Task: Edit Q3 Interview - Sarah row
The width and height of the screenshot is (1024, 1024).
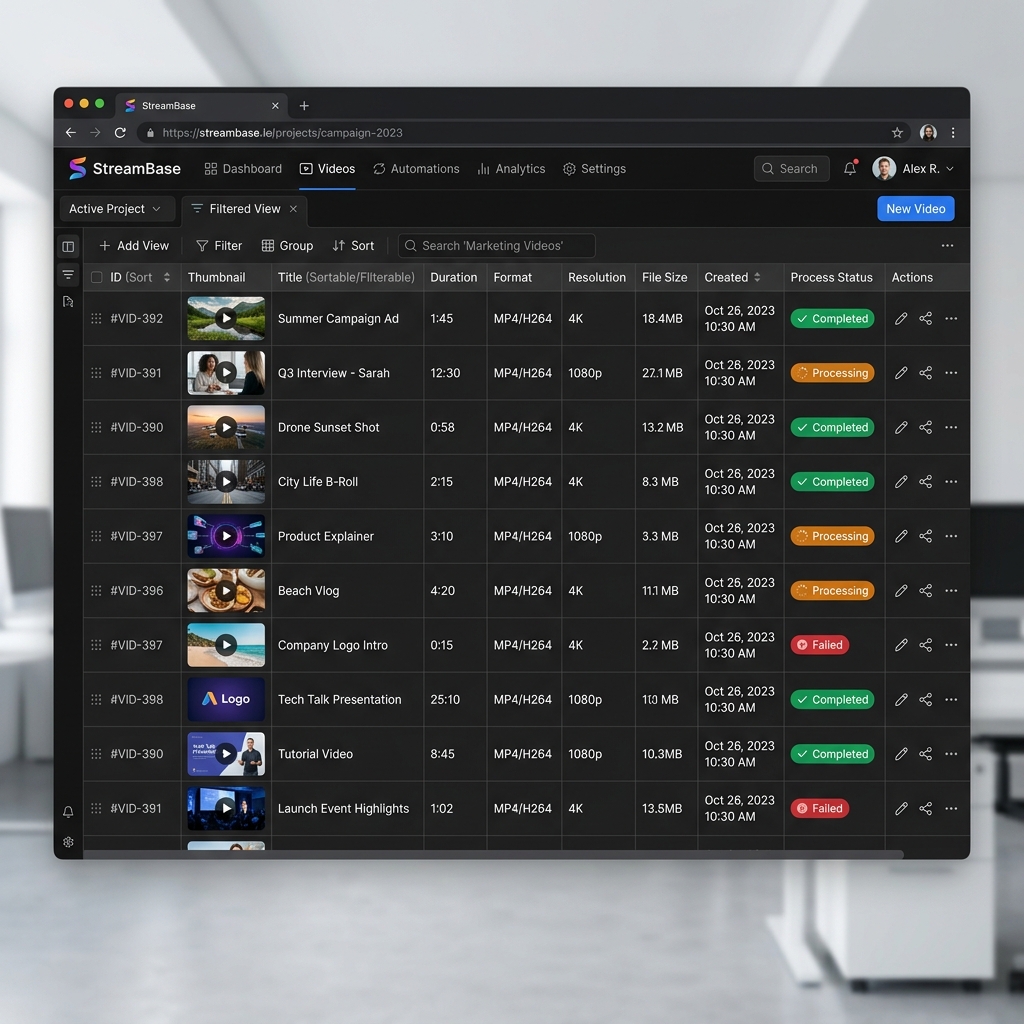Action: click(901, 373)
